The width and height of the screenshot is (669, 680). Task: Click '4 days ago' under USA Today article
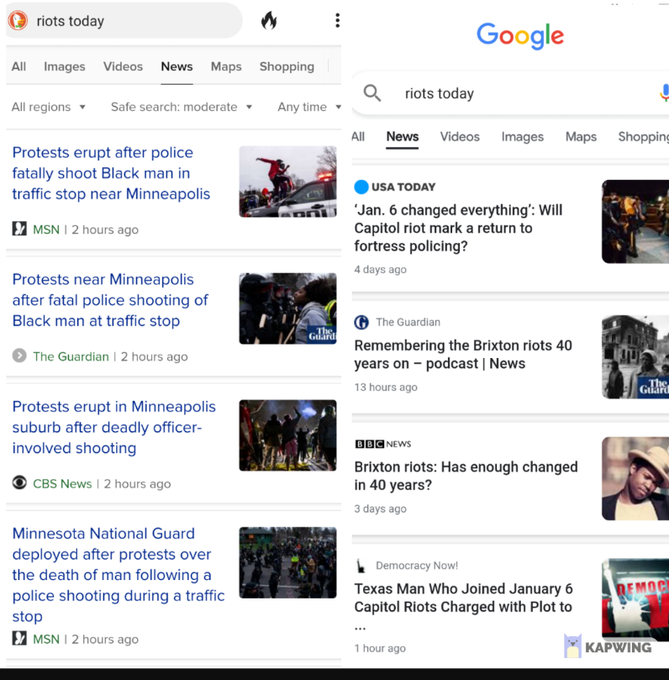click(x=380, y=269)
